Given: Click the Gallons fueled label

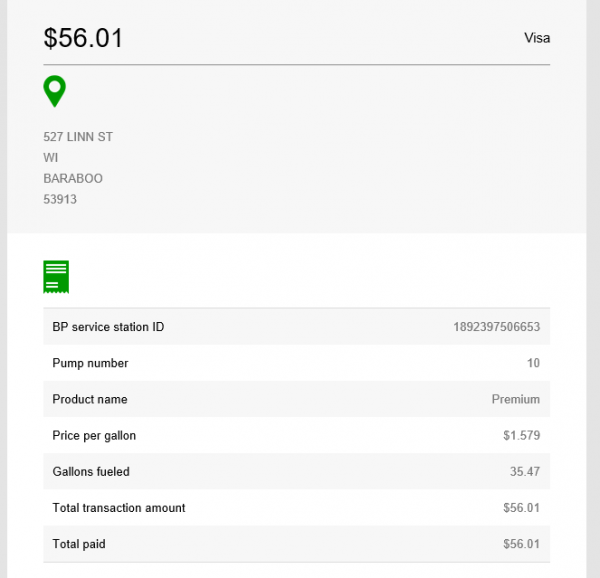Looking at the screenshot, I should (91, 471).
